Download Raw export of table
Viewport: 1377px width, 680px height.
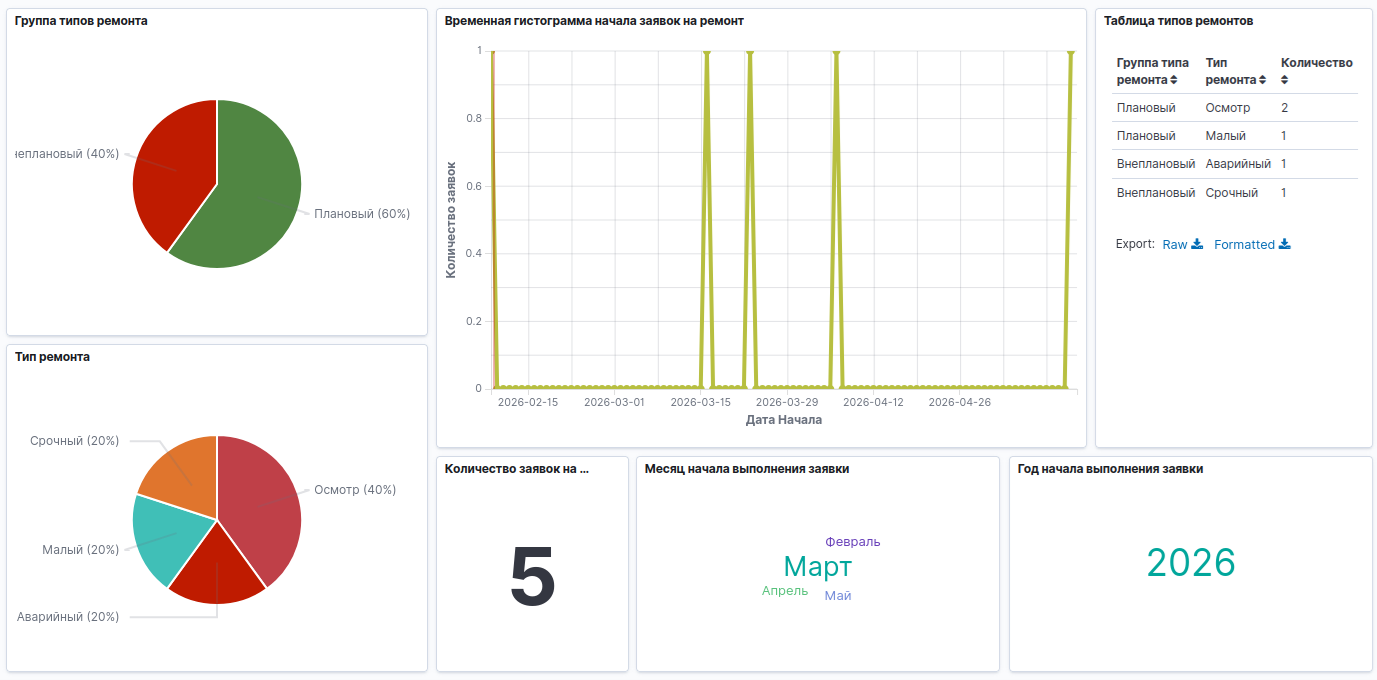click(1182, 244)
